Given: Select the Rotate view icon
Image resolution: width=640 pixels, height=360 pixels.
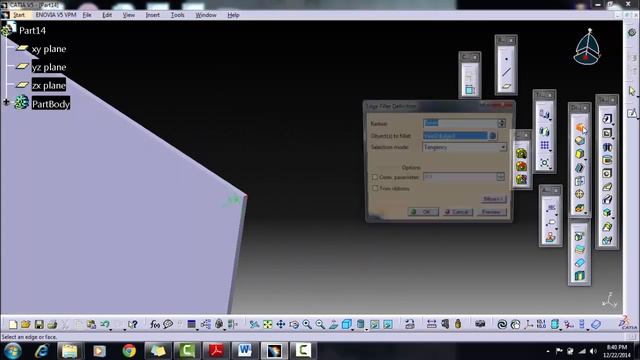Looking at the screenshot, I should pos(294,324).
